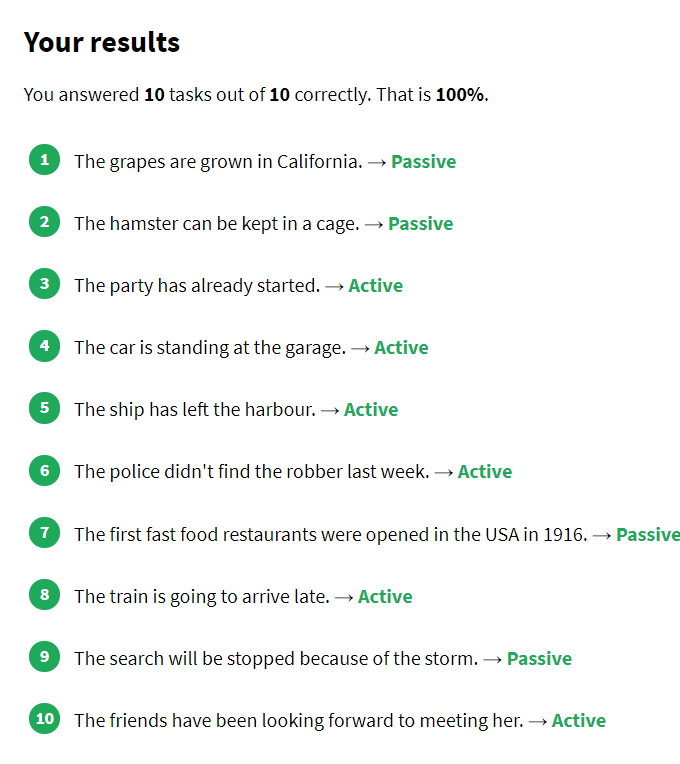Select the green number 5 badge
This screenshot has height=764, width=680.
[44, 408]
